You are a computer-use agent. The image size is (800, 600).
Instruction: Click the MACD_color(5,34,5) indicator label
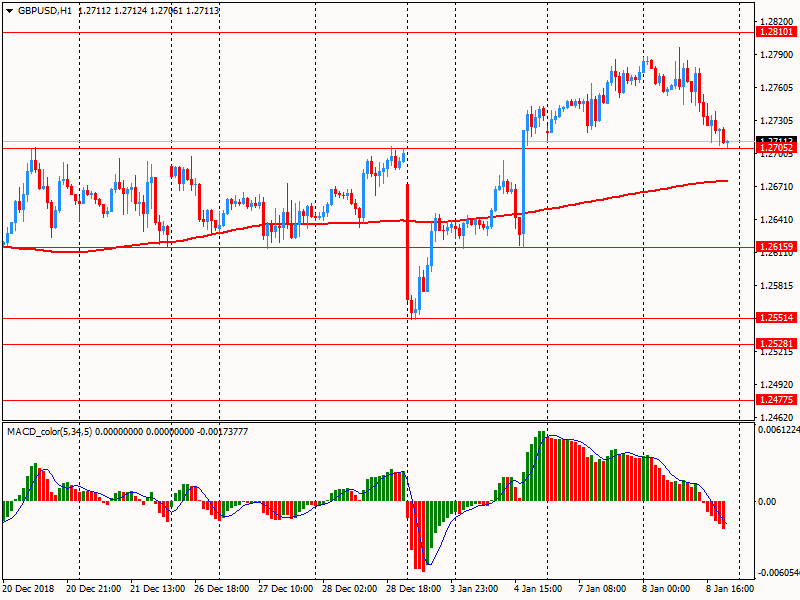pyautogui.click(x=49, y=432)
